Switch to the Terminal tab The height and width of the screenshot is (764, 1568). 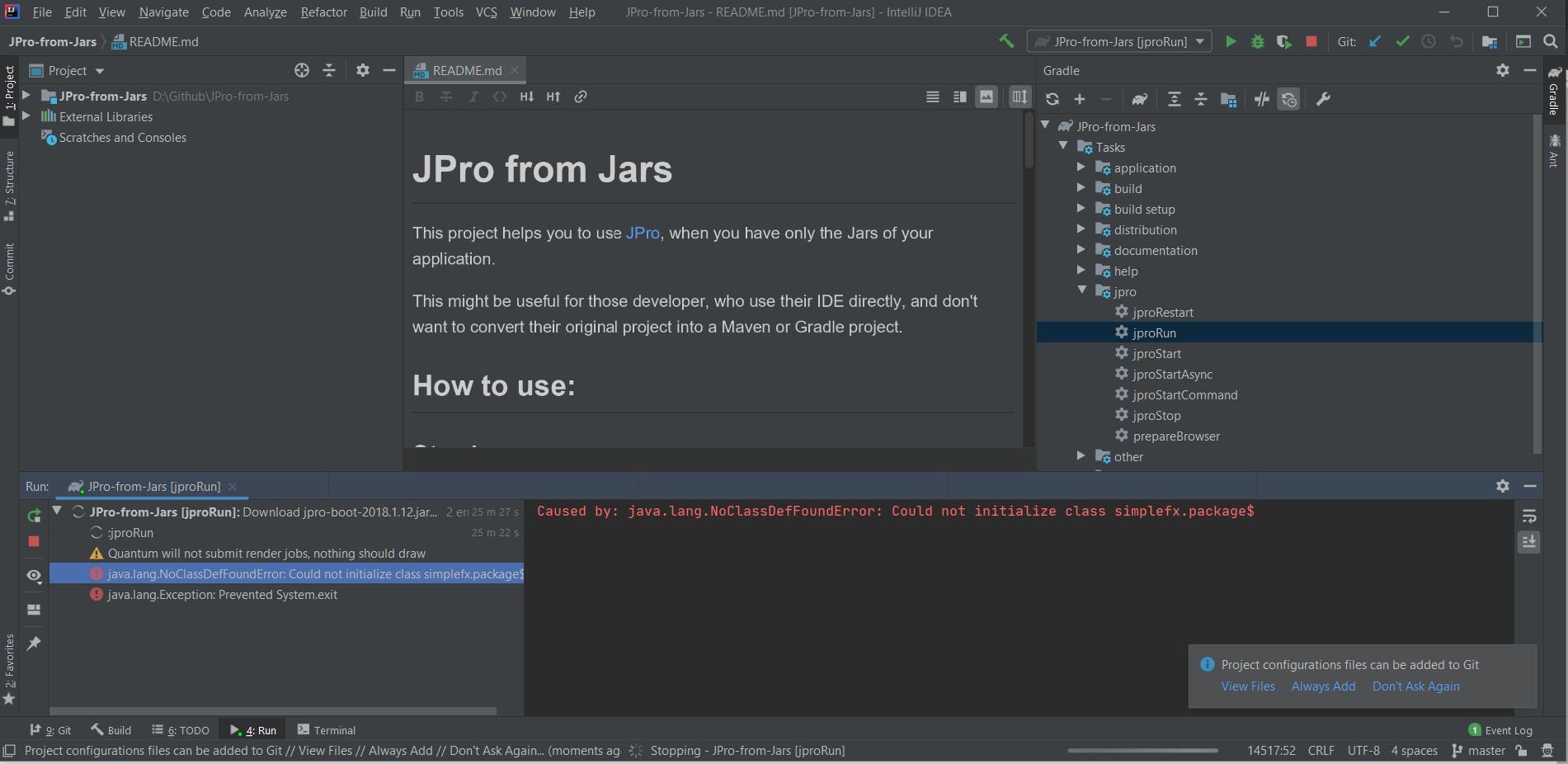tap(333, 729)
